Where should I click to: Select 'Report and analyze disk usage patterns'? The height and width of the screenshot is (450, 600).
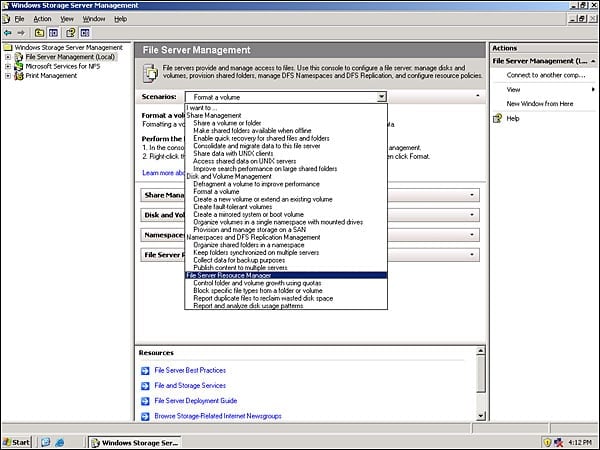pyautogui.click(x=248, y=306)
